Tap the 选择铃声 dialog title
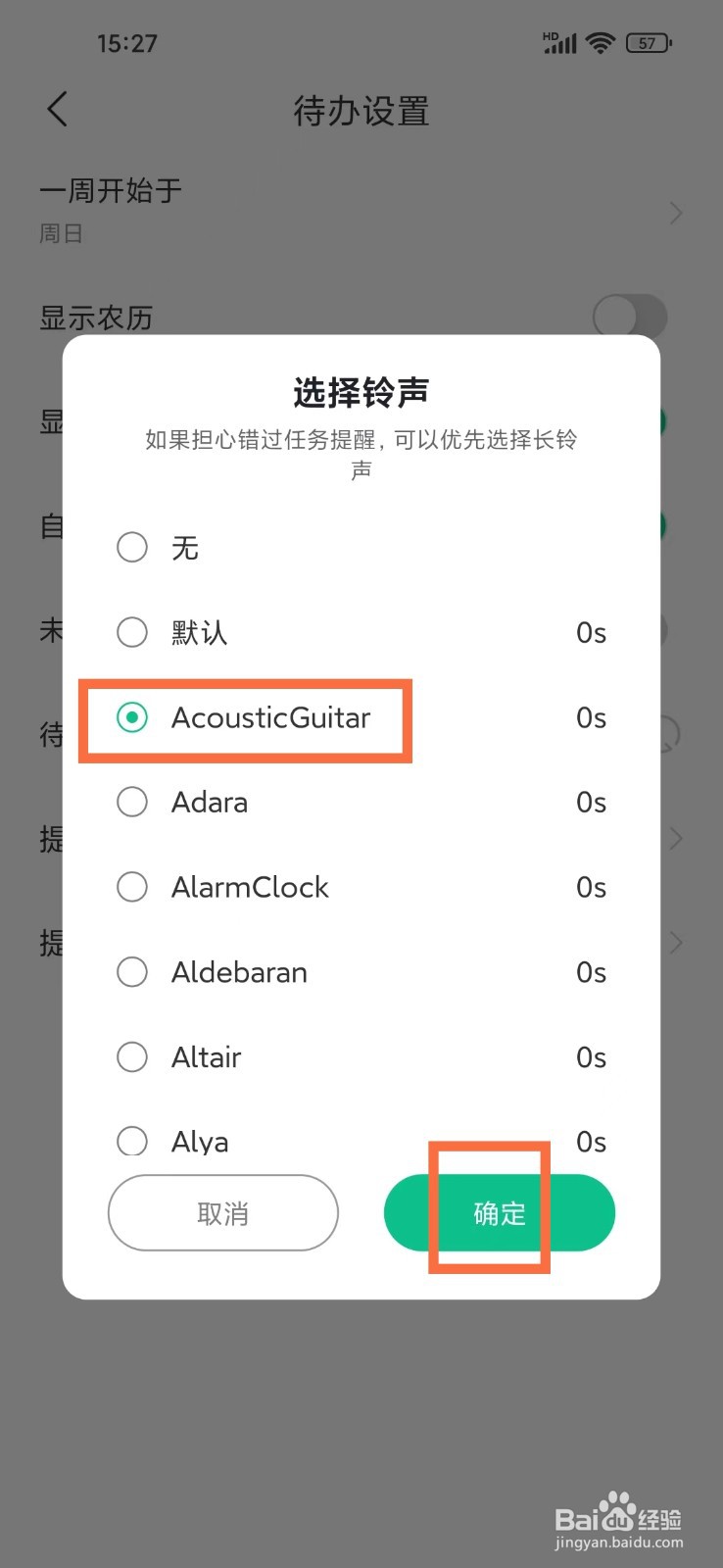Viewport: 723px width, 1568px height. (x=361, y=393)
